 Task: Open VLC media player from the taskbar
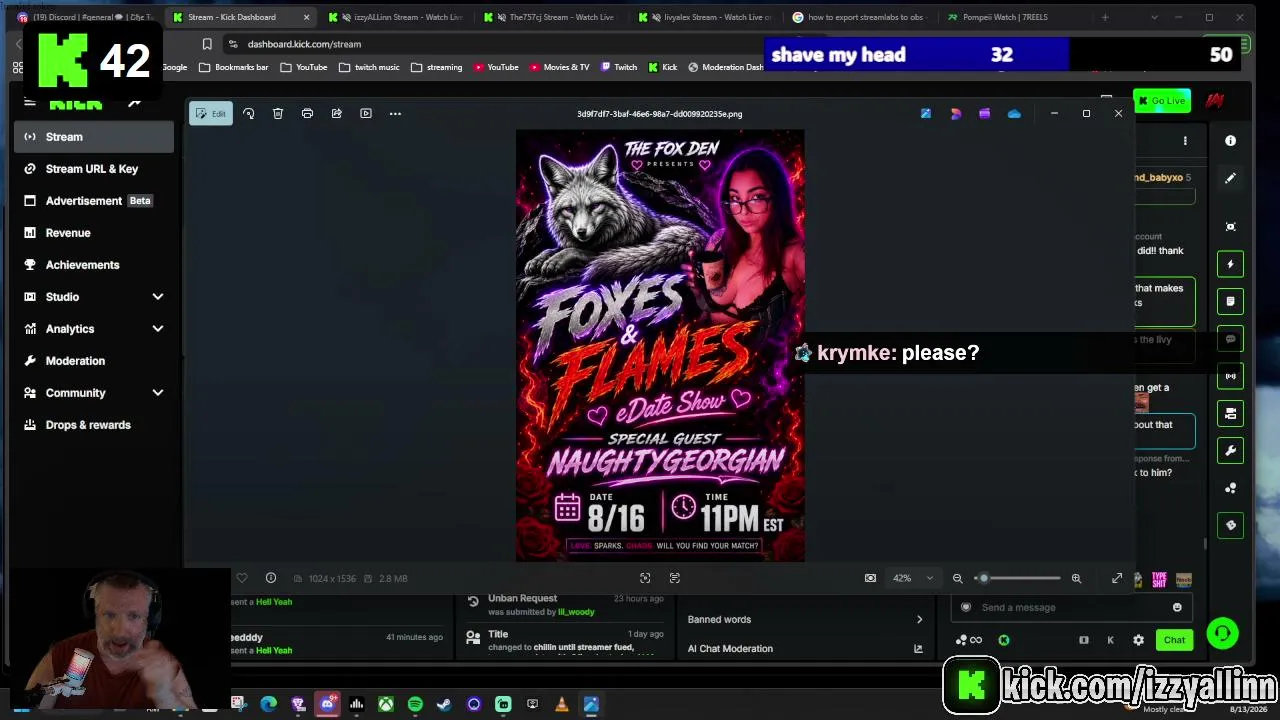[562, 704]
